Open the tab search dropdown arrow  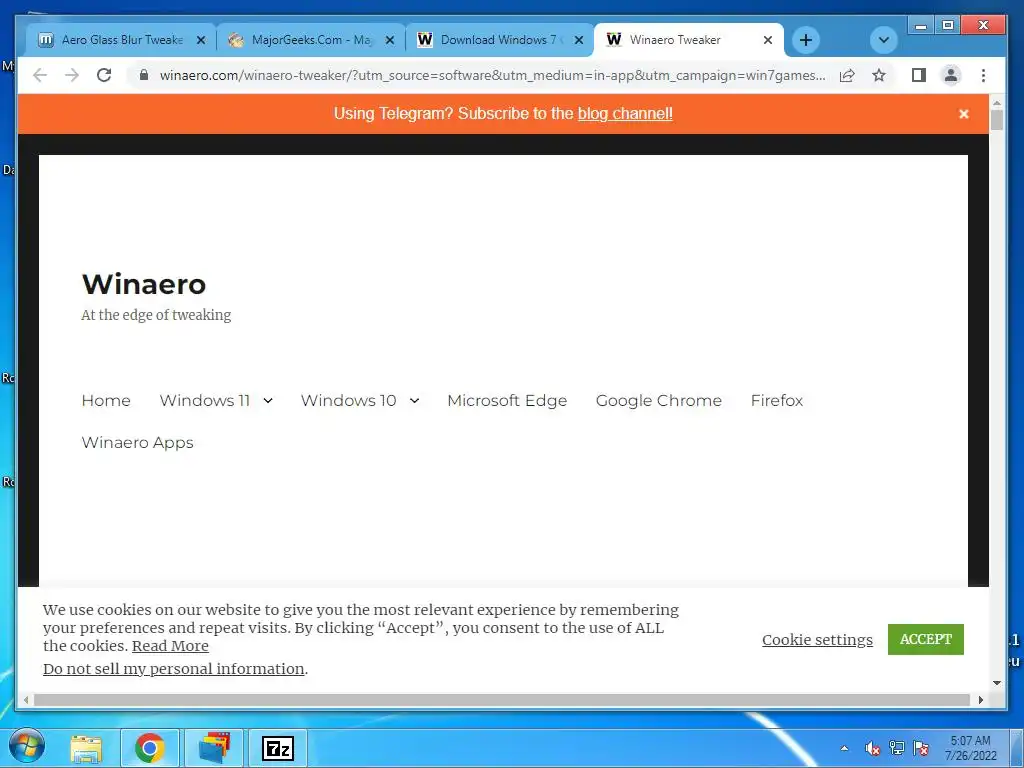[x=884, y=40]
